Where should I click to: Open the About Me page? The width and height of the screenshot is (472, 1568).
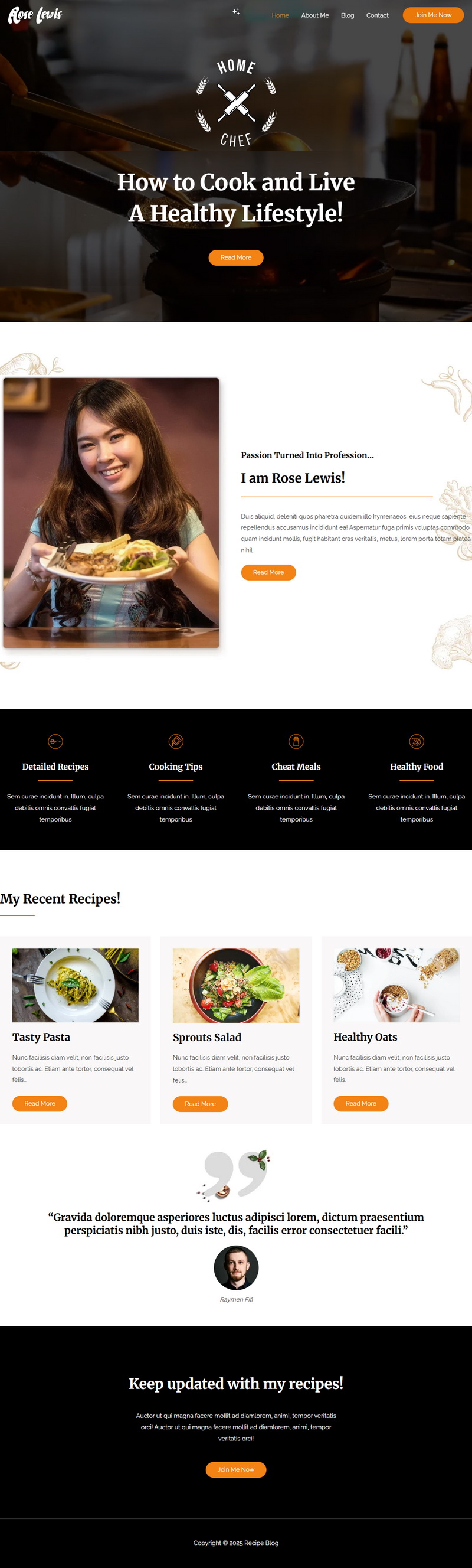click(315, 15)
